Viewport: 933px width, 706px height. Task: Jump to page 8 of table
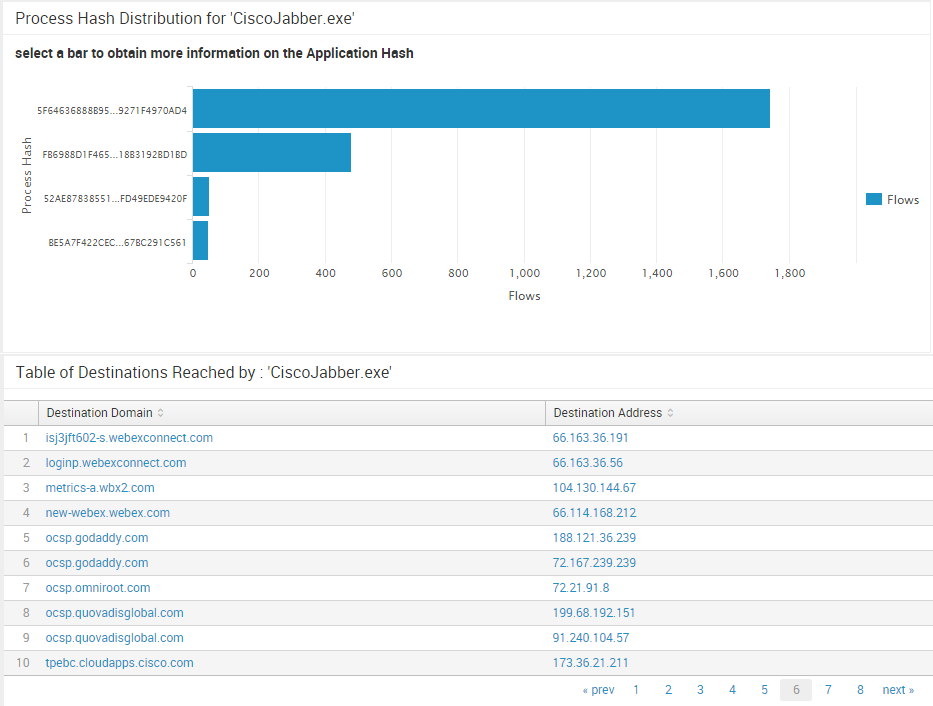860,690
